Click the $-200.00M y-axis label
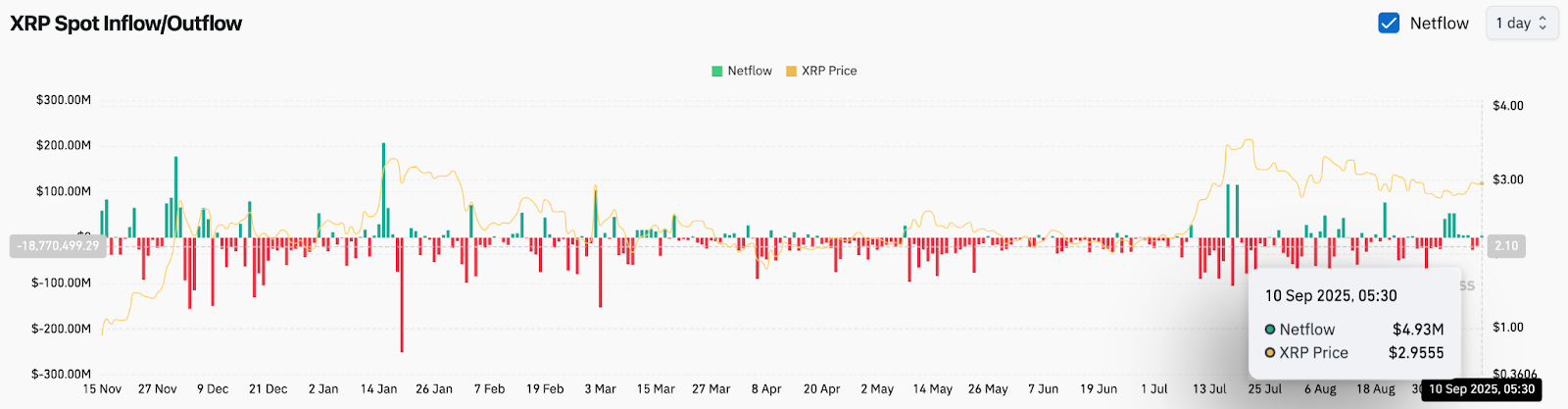Image resolution: width=1568 pixels, height=409 pixels. (x=62, y=329)
